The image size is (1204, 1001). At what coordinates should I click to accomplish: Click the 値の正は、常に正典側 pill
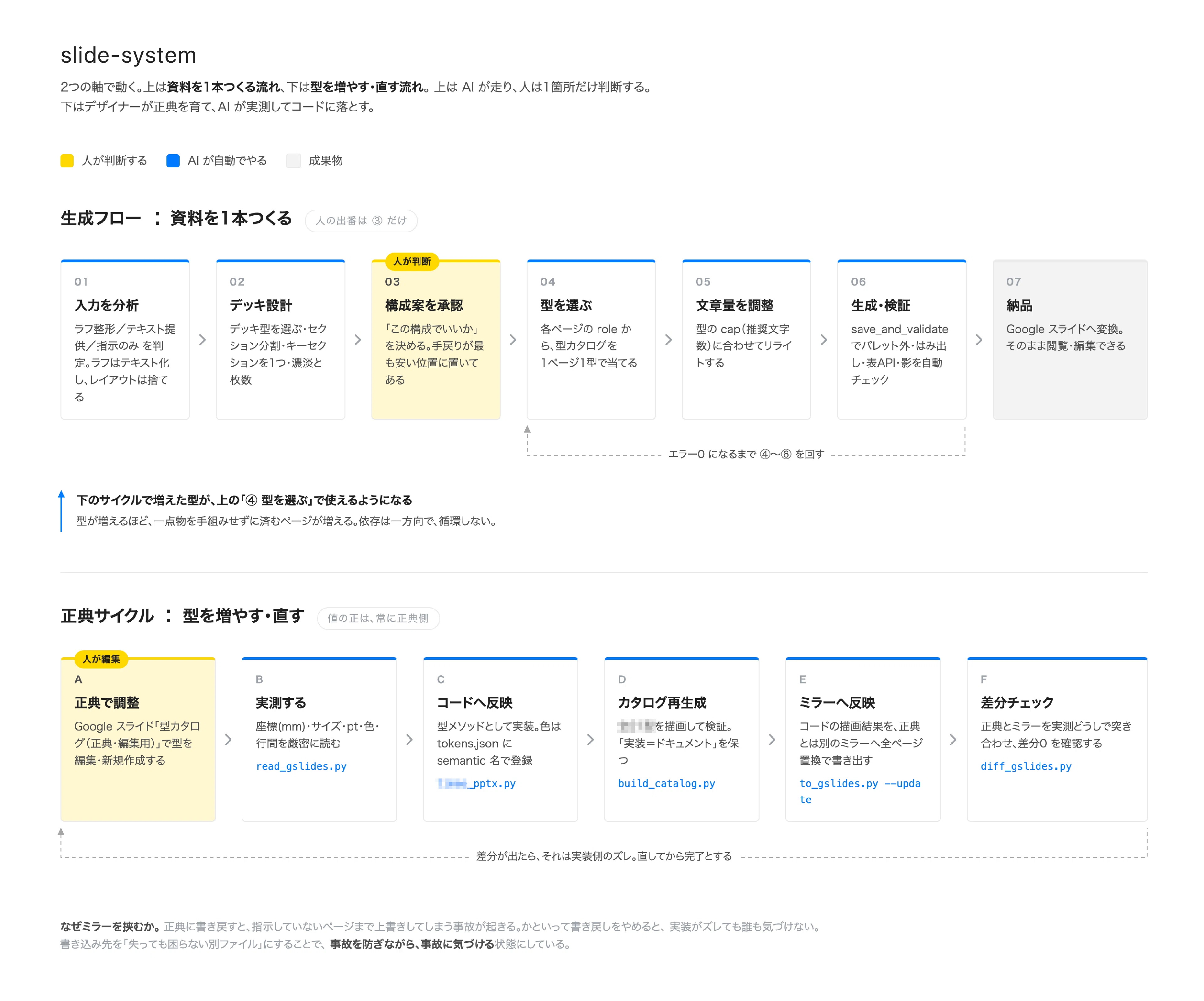pyautogui.click(x=378, y=619)
